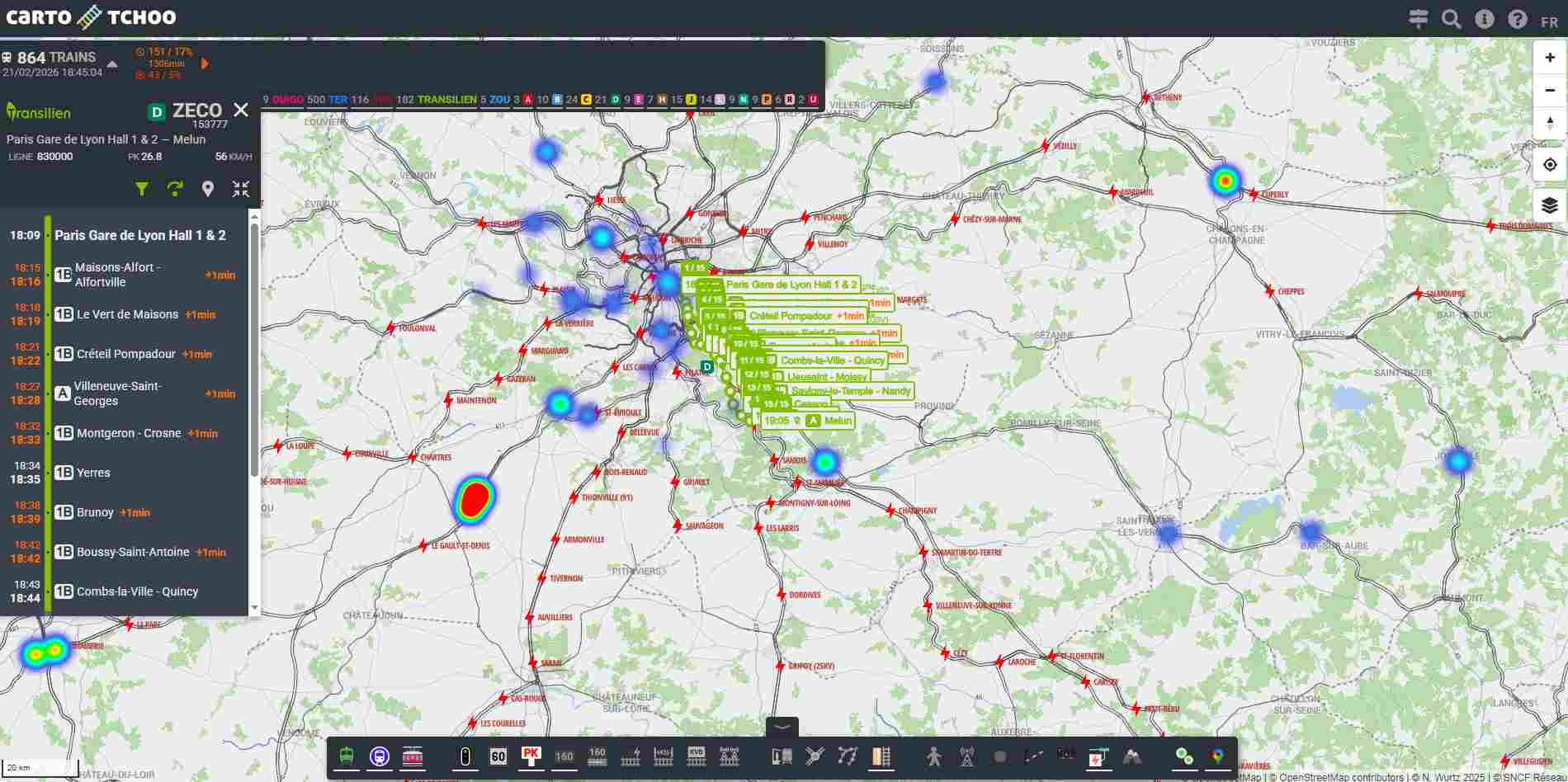
Task: Open the search magnifier in header
Action: (x=1451, y=19)
